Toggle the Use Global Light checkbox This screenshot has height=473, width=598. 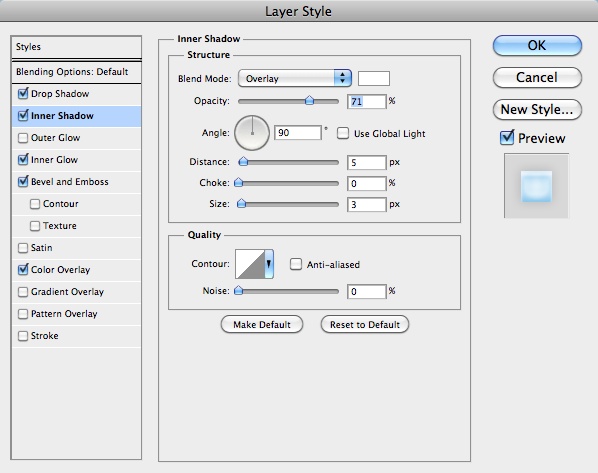(x=343, y=133)
